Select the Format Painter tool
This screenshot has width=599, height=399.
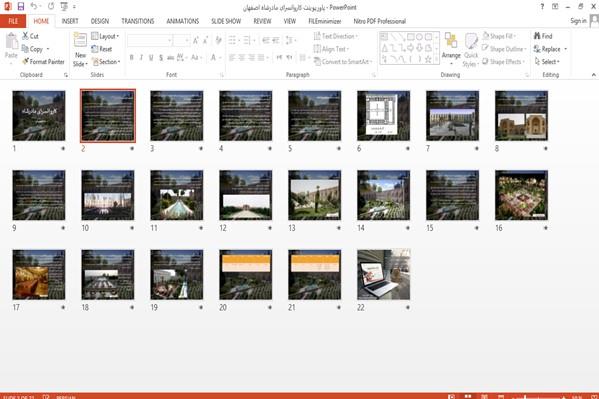(x=43, y=62)
